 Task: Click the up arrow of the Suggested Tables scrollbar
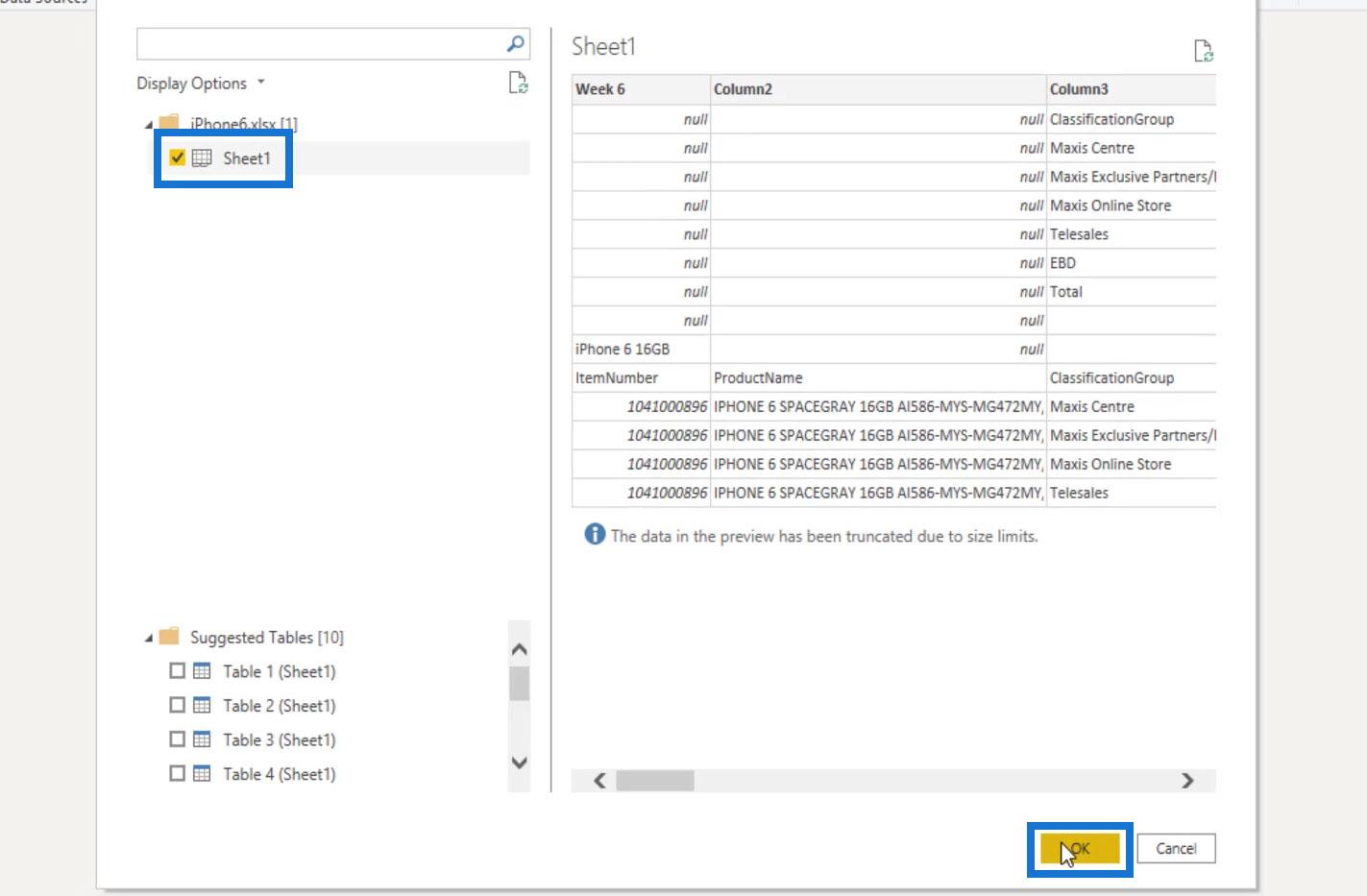click(x=519, y=650)
